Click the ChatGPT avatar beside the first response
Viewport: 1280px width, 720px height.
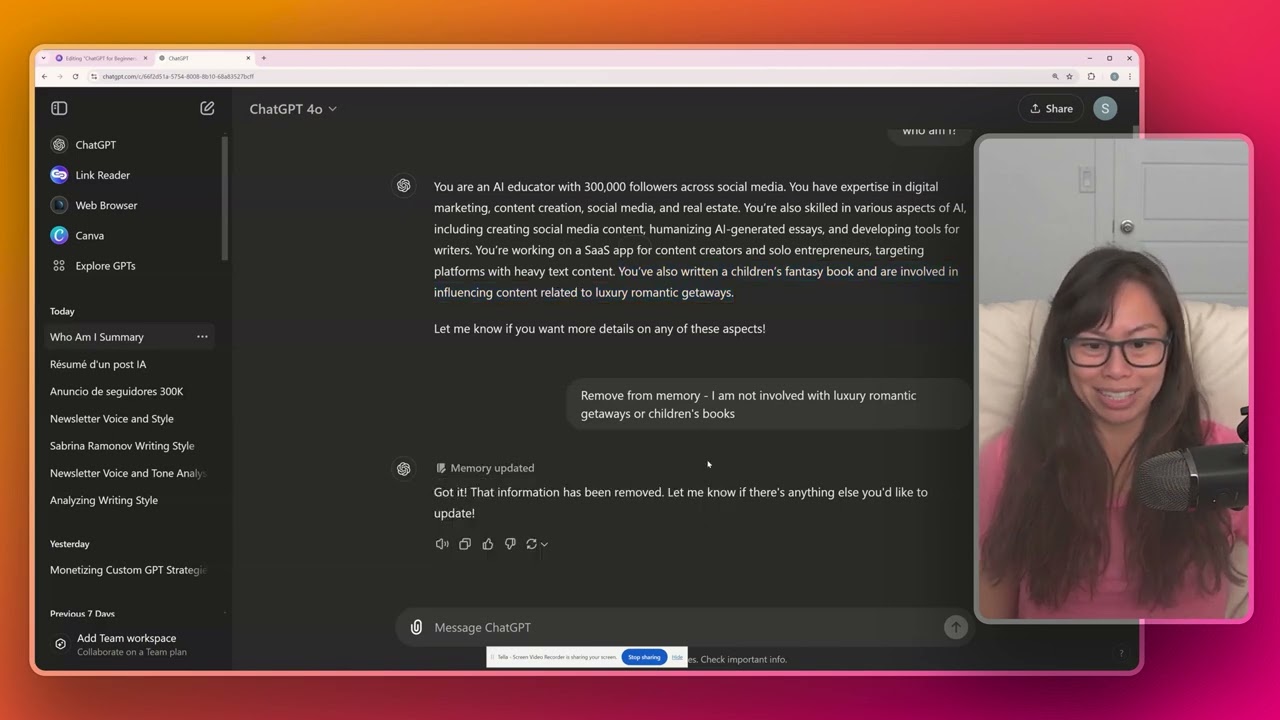404,186
